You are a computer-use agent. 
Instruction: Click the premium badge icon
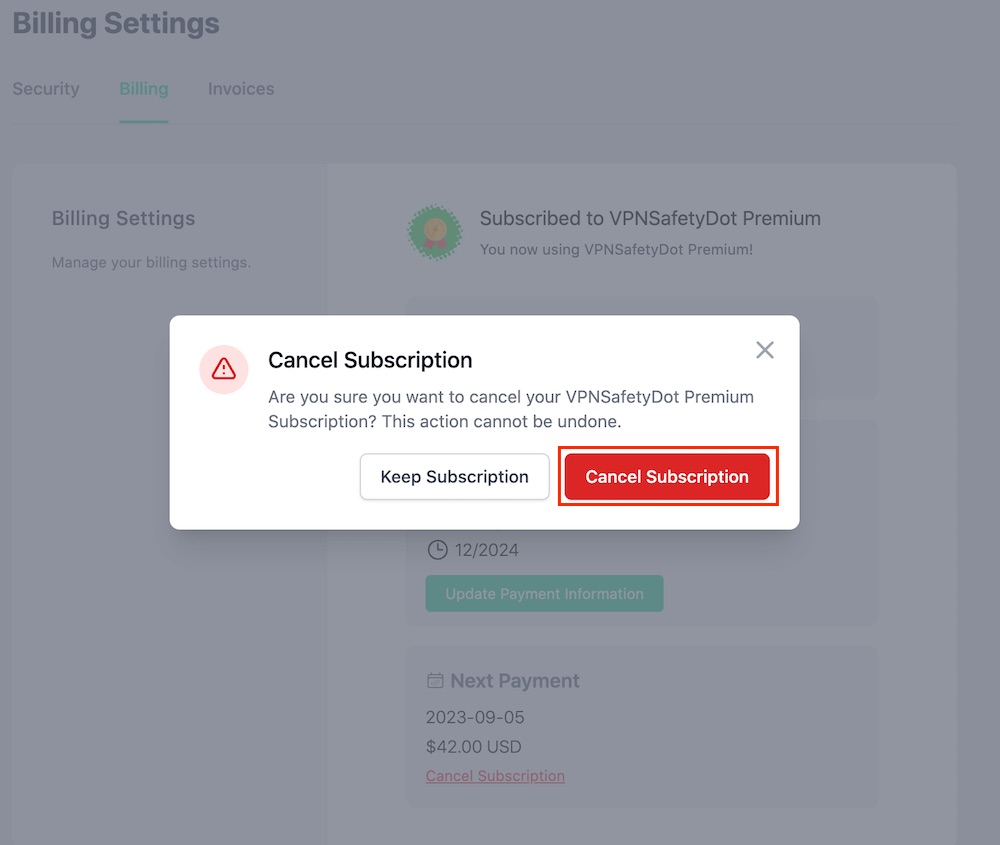click(x=435, y=232)
